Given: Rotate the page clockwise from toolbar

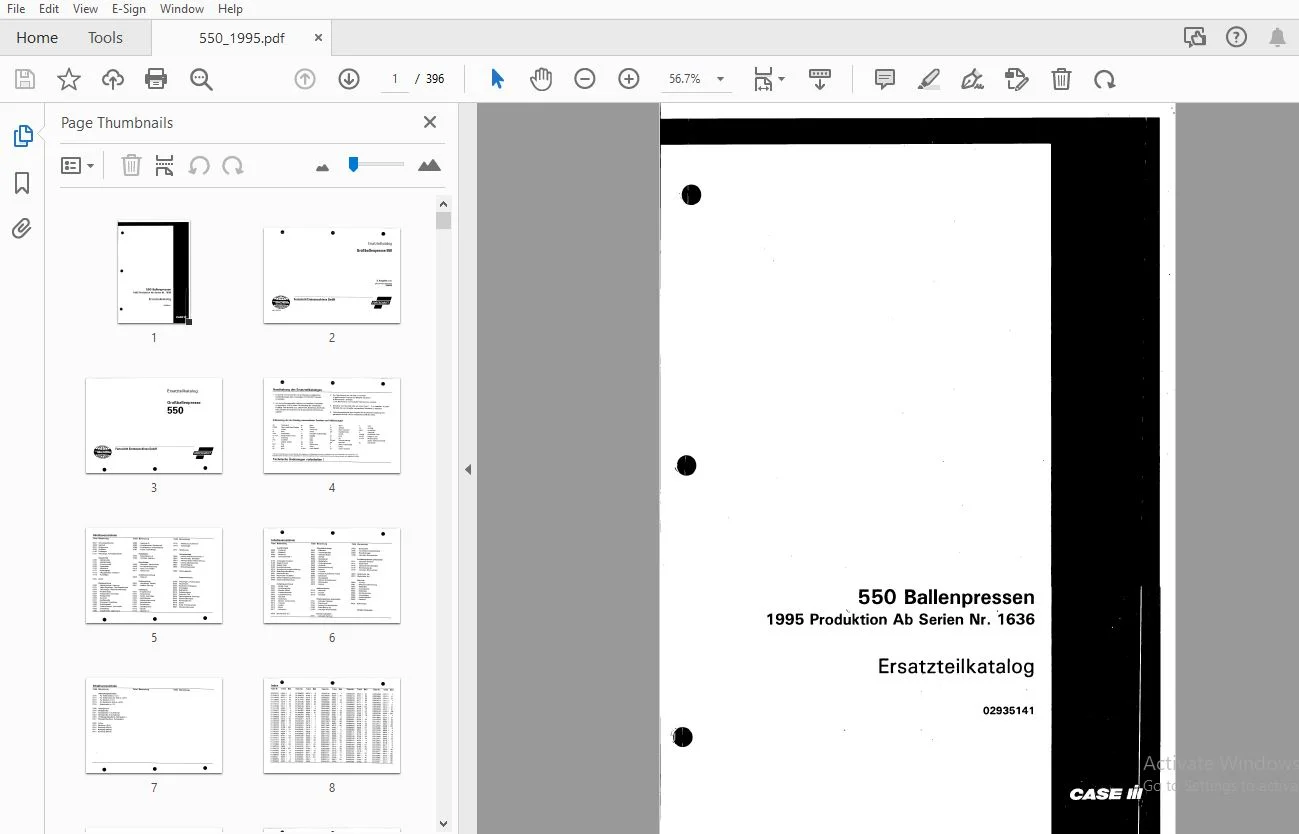Looking at the screenshot, I should 1105,79.
